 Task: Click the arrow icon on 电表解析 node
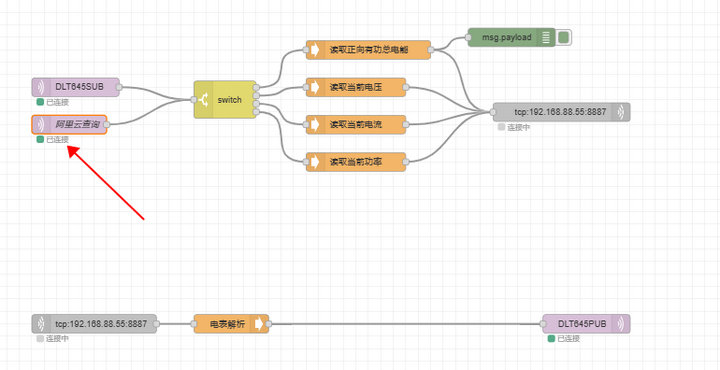coord(259,324)
